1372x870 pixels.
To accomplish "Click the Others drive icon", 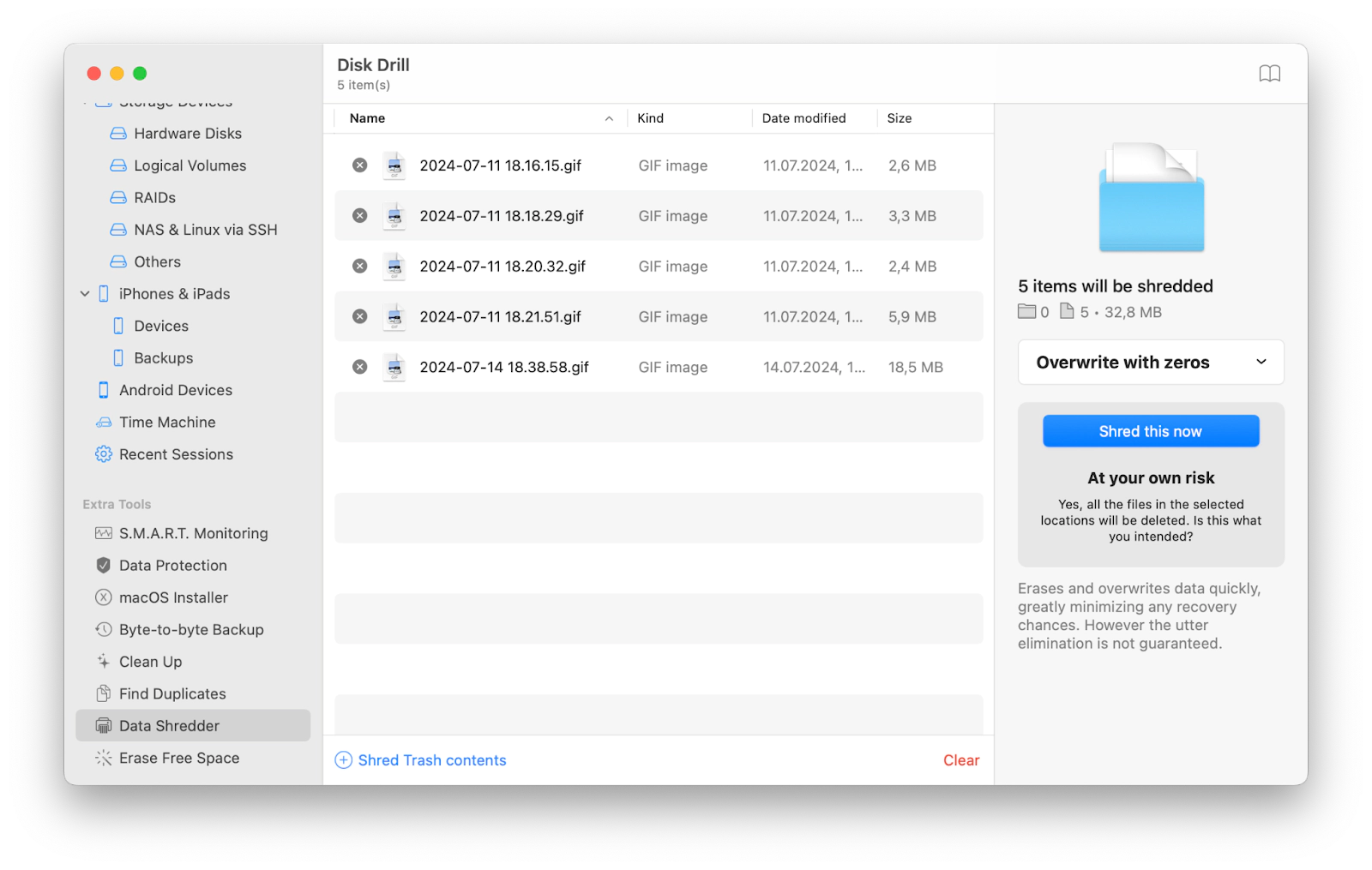I will click(x=118, y=261).
